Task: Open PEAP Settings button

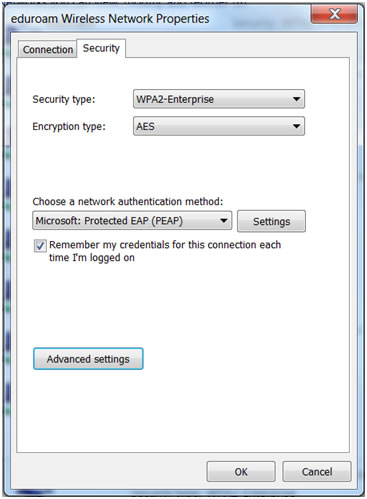Action: (x=271, y=221)
